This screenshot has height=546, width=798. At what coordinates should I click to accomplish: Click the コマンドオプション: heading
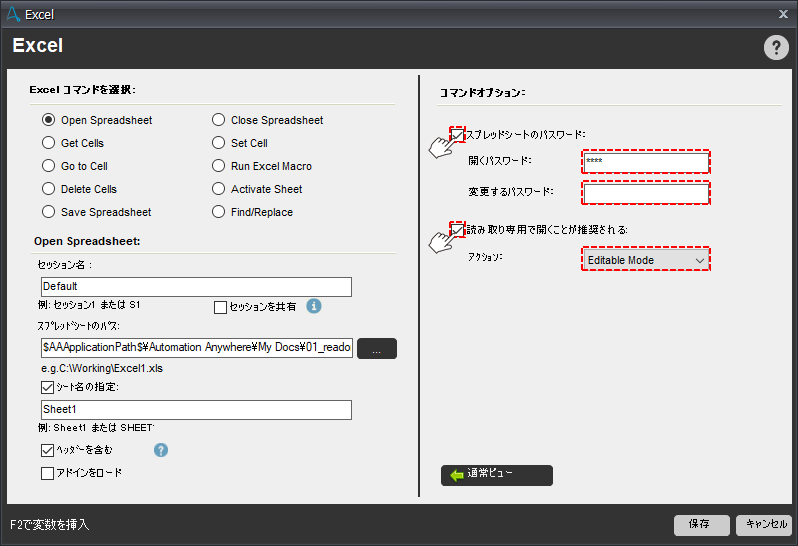pos(482,93)
